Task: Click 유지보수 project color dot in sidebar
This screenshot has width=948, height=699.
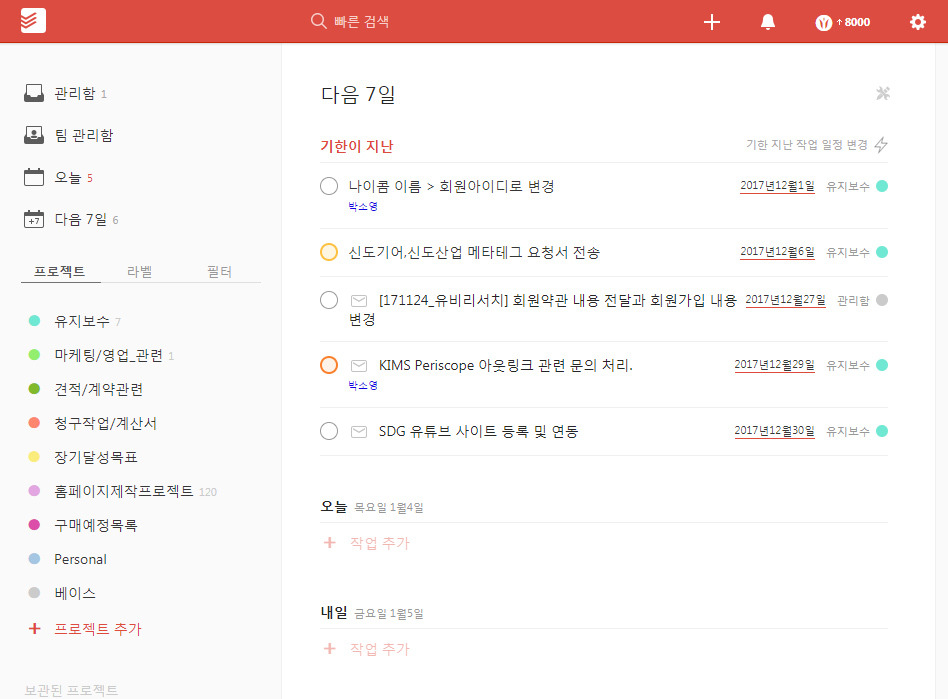Action: [x=34, y=320]
